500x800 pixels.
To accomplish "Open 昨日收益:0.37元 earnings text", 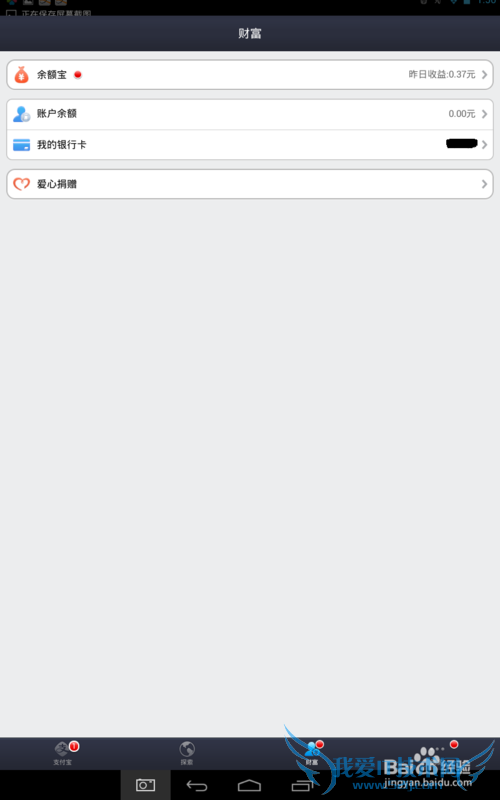I will point(442,74).
